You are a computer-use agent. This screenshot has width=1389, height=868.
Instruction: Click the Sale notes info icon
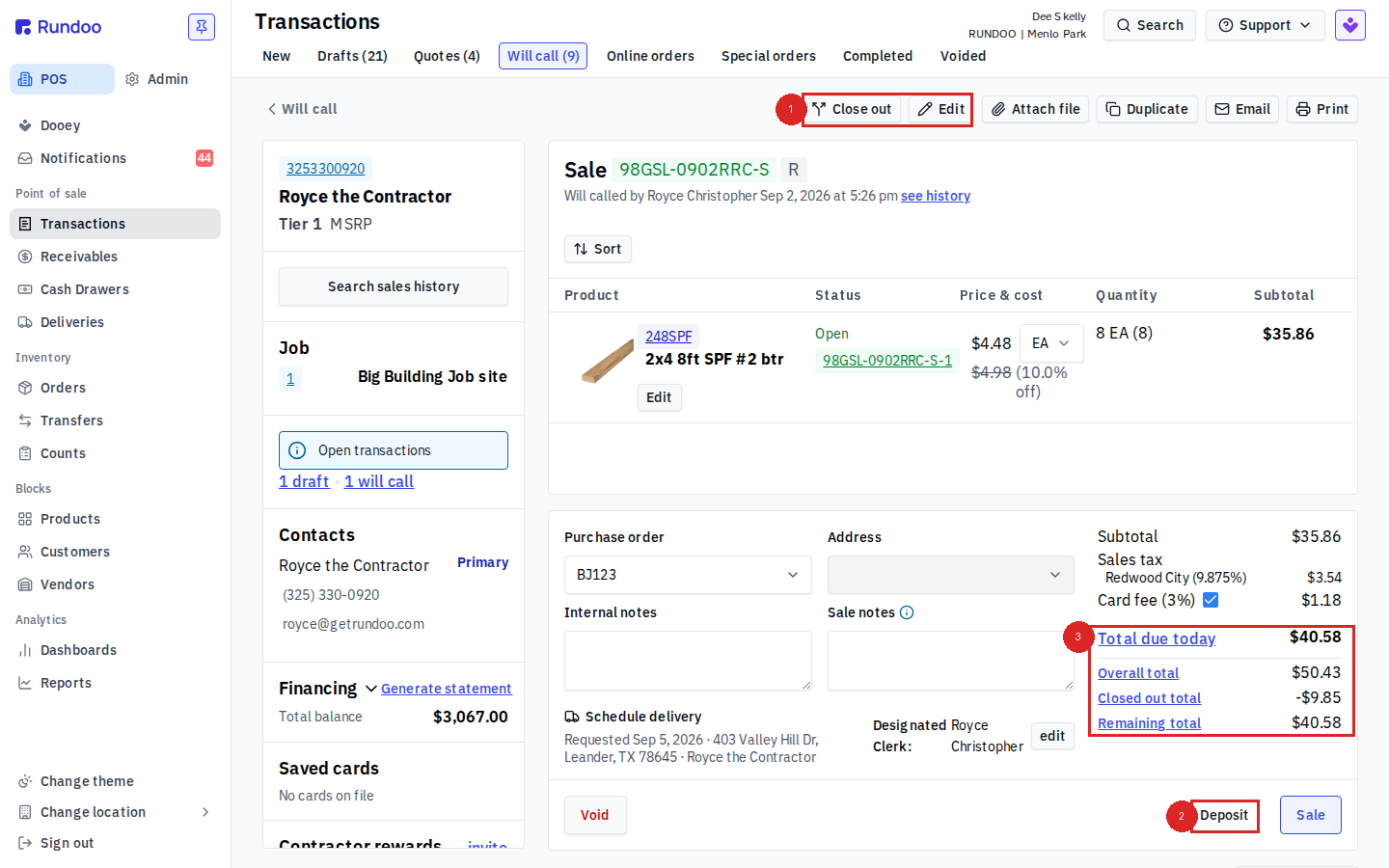(907, 612)
